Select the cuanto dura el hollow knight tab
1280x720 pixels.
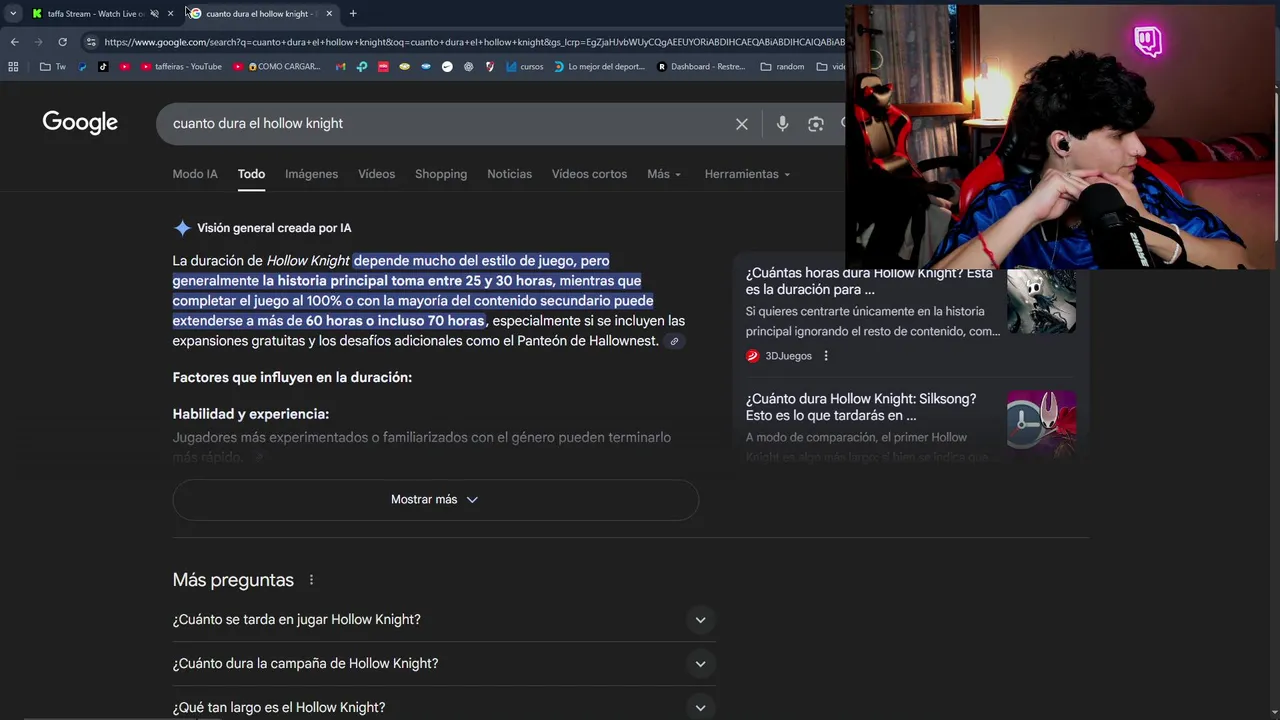260,14
